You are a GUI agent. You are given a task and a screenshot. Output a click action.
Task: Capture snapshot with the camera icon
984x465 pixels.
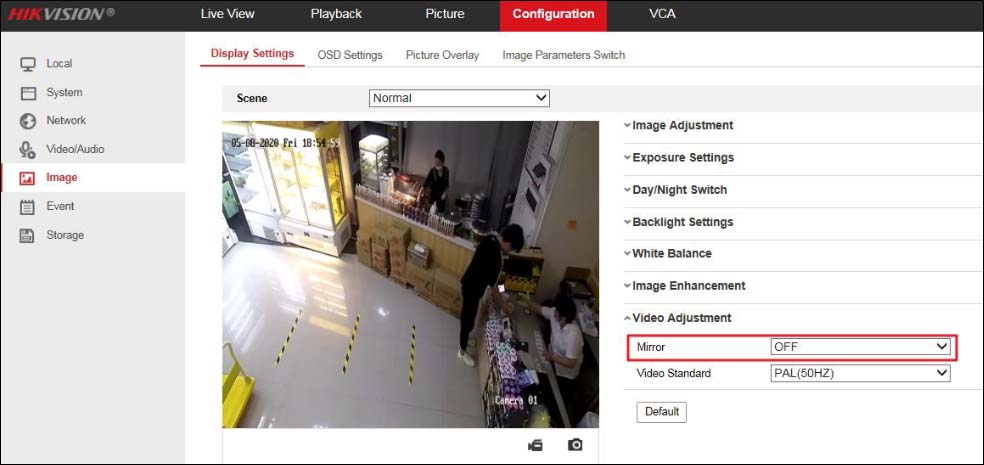tap(575, 445)
